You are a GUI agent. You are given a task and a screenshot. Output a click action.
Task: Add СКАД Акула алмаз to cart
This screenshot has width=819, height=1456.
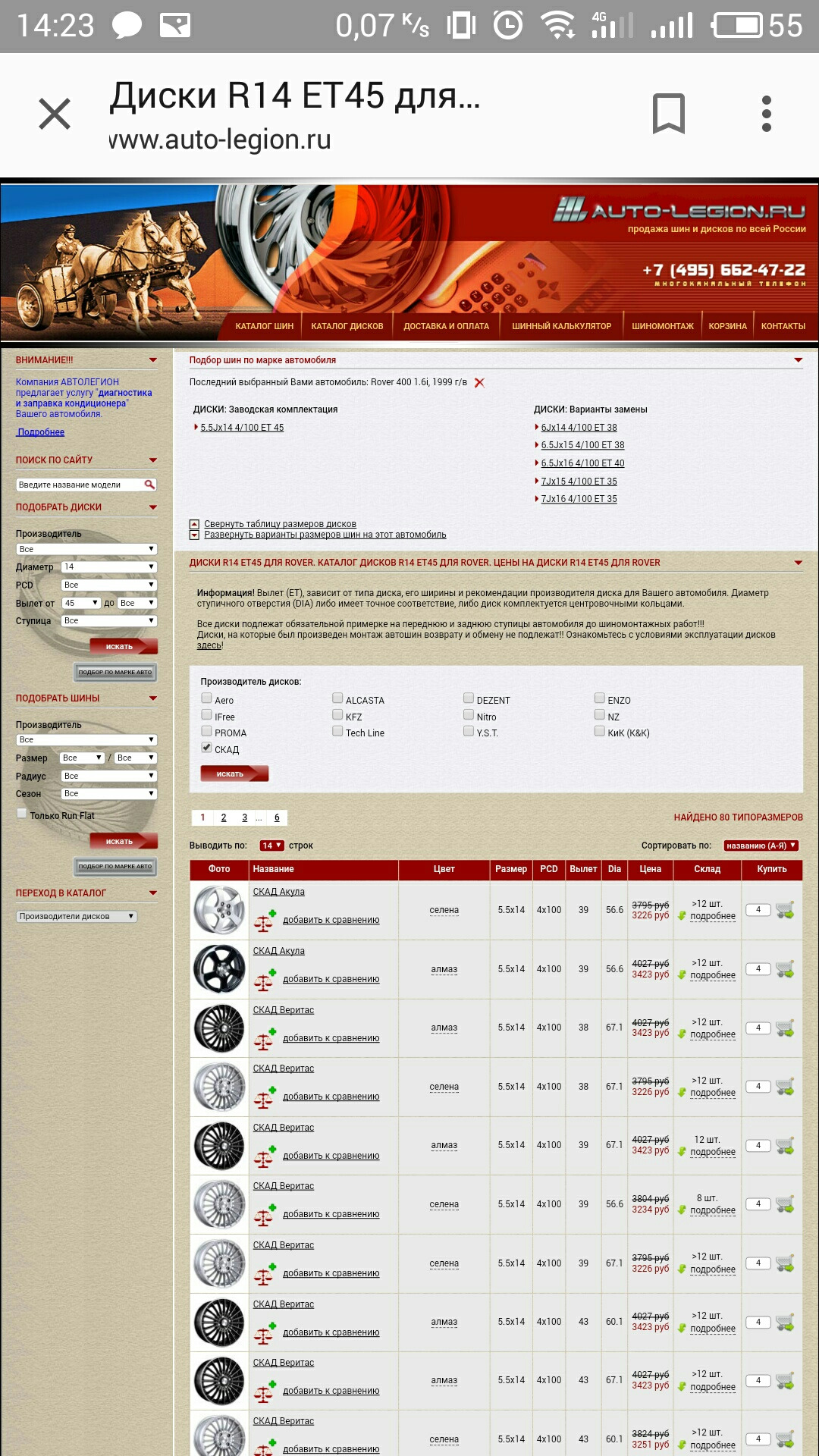(x=785, y=969)
